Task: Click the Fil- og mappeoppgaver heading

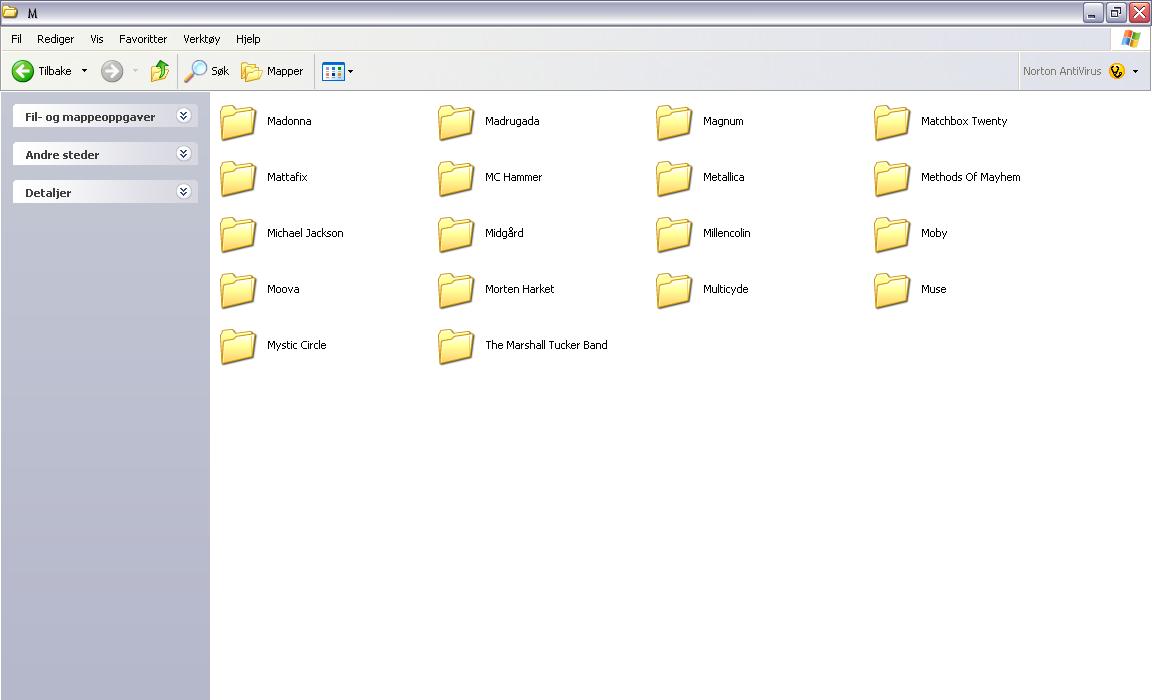Action: 90,117
